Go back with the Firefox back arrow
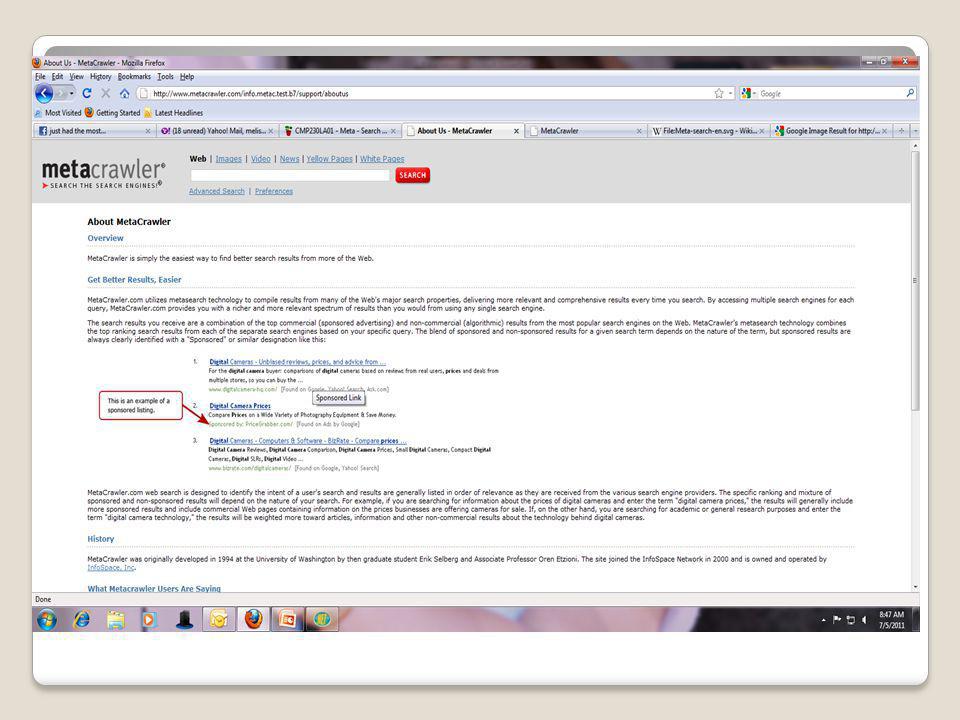960x720 pixels. (44, 94)
